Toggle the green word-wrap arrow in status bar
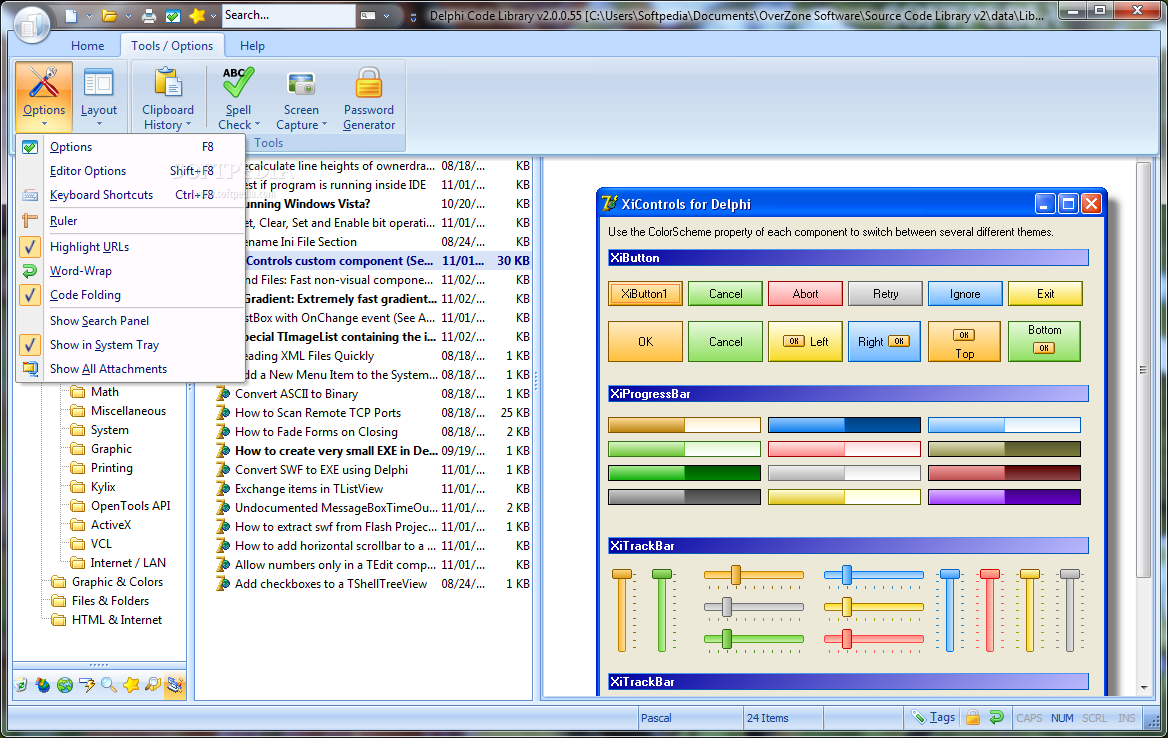The width and height of the screenshot is (1168, 738). [996, 717]
